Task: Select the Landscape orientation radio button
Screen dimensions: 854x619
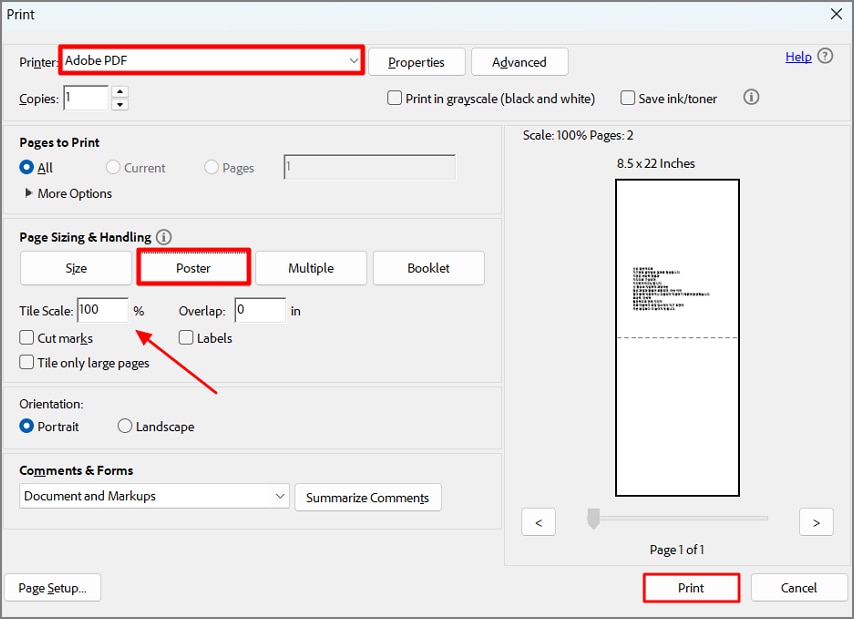Action: click(125, 426)
